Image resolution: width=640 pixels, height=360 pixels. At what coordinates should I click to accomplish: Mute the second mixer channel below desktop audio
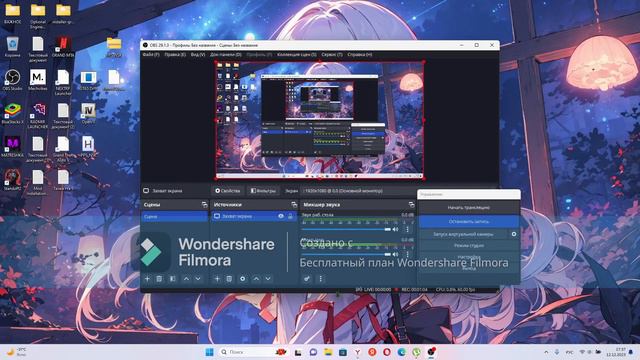click(396, 254)
